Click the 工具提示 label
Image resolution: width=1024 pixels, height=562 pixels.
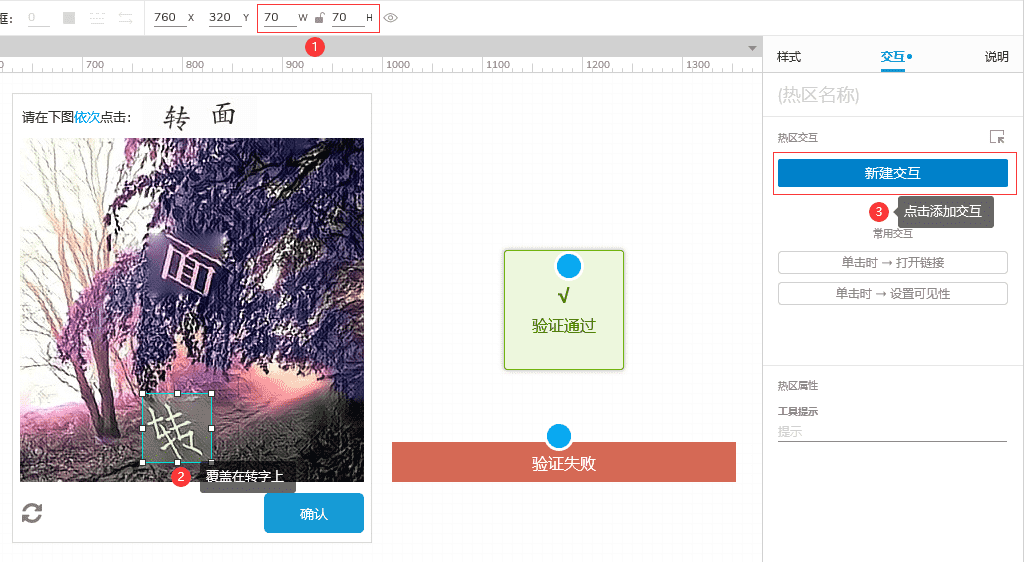[x=797, y=411]
